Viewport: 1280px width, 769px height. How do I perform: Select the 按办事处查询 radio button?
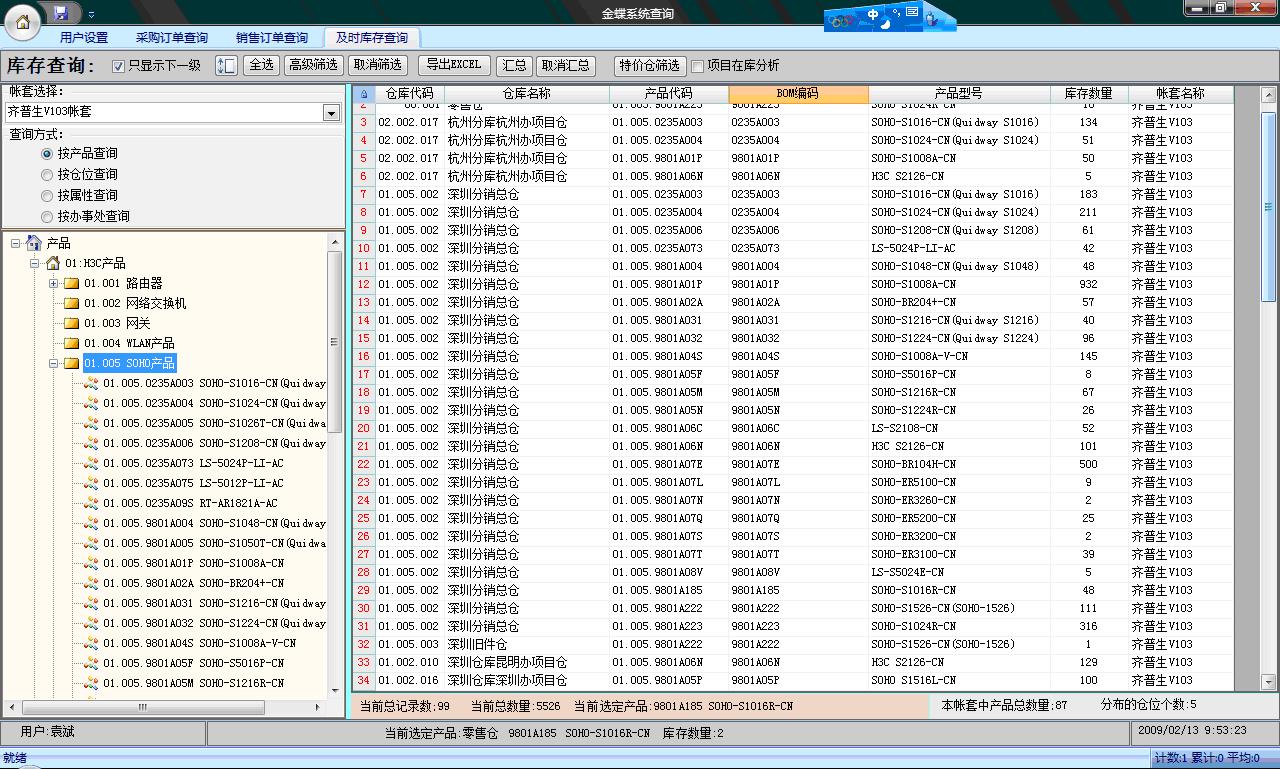point(47,217)
